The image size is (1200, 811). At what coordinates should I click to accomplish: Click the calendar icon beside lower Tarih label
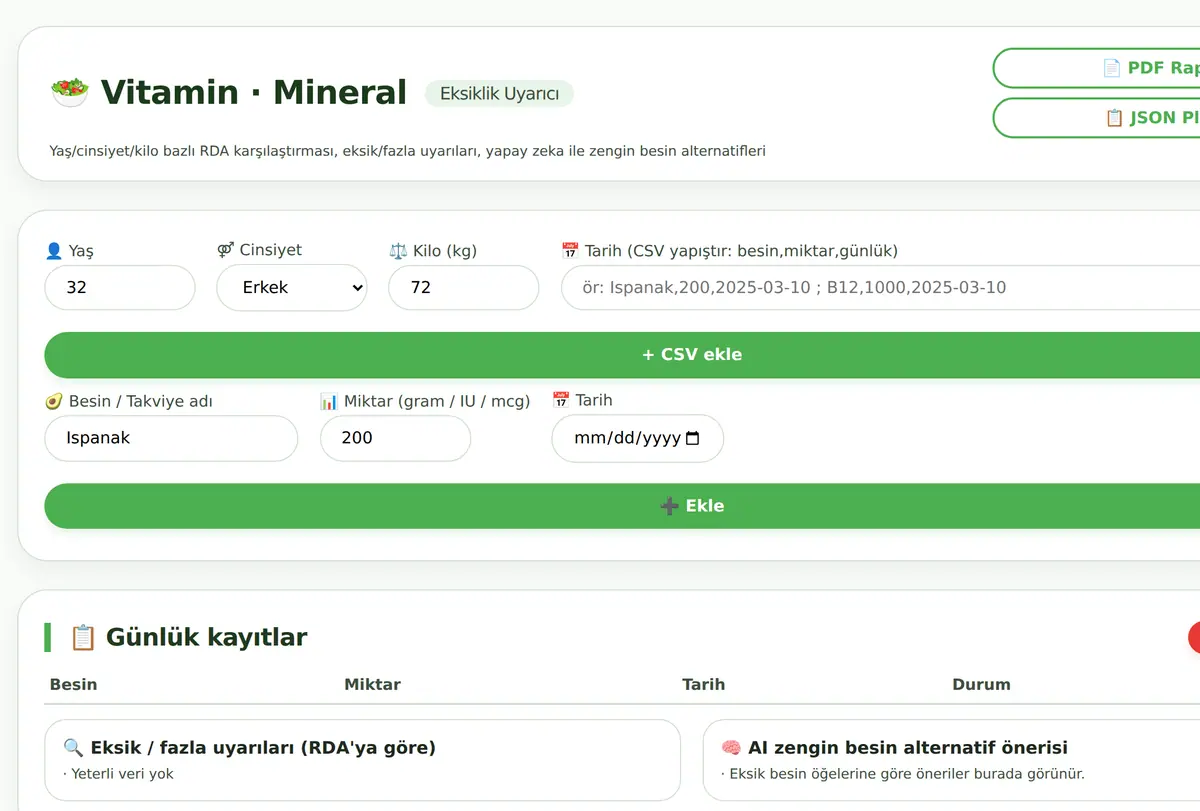click(561, 400)
